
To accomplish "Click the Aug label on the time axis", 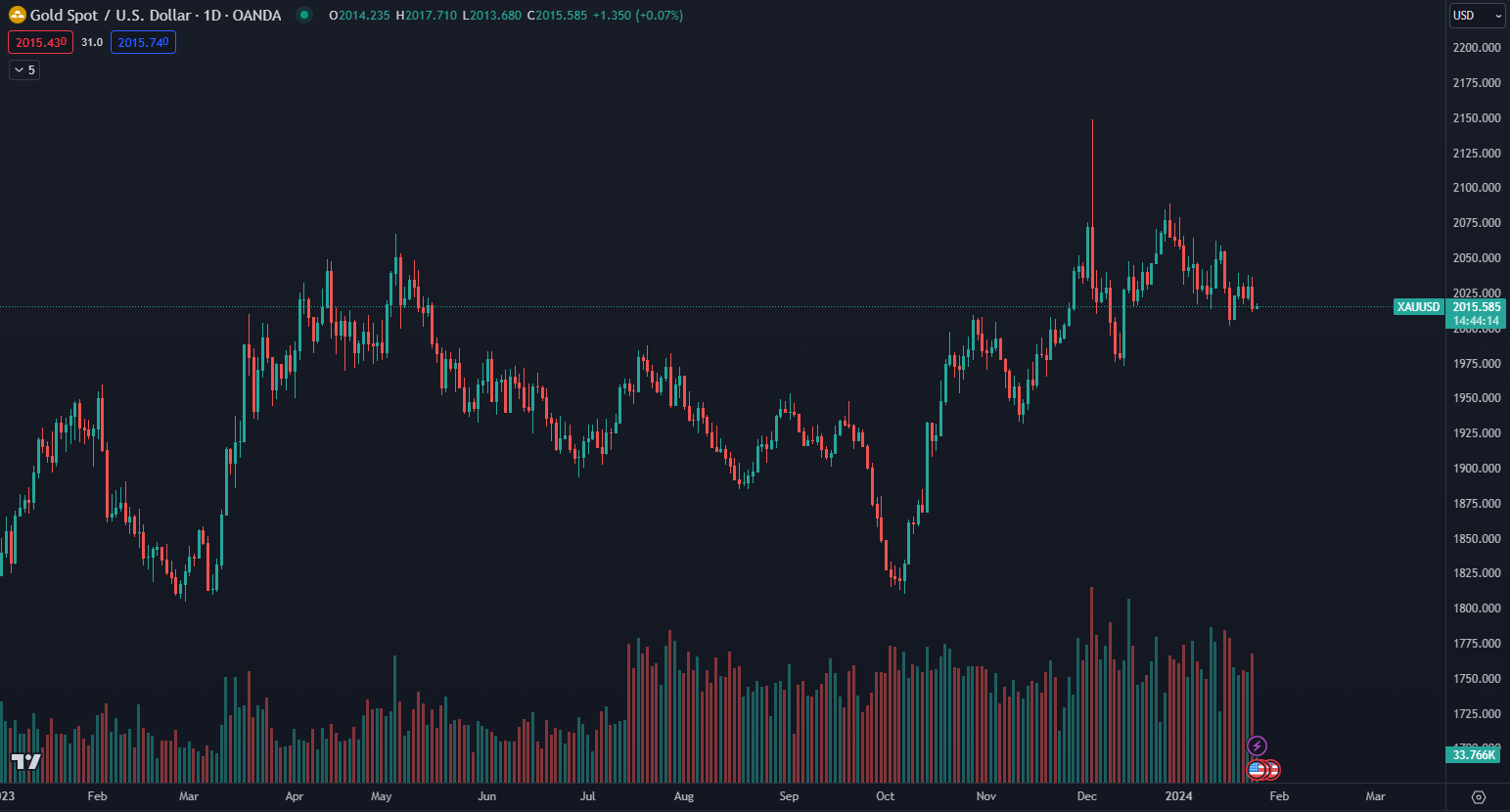I will (x=684, y=796).
